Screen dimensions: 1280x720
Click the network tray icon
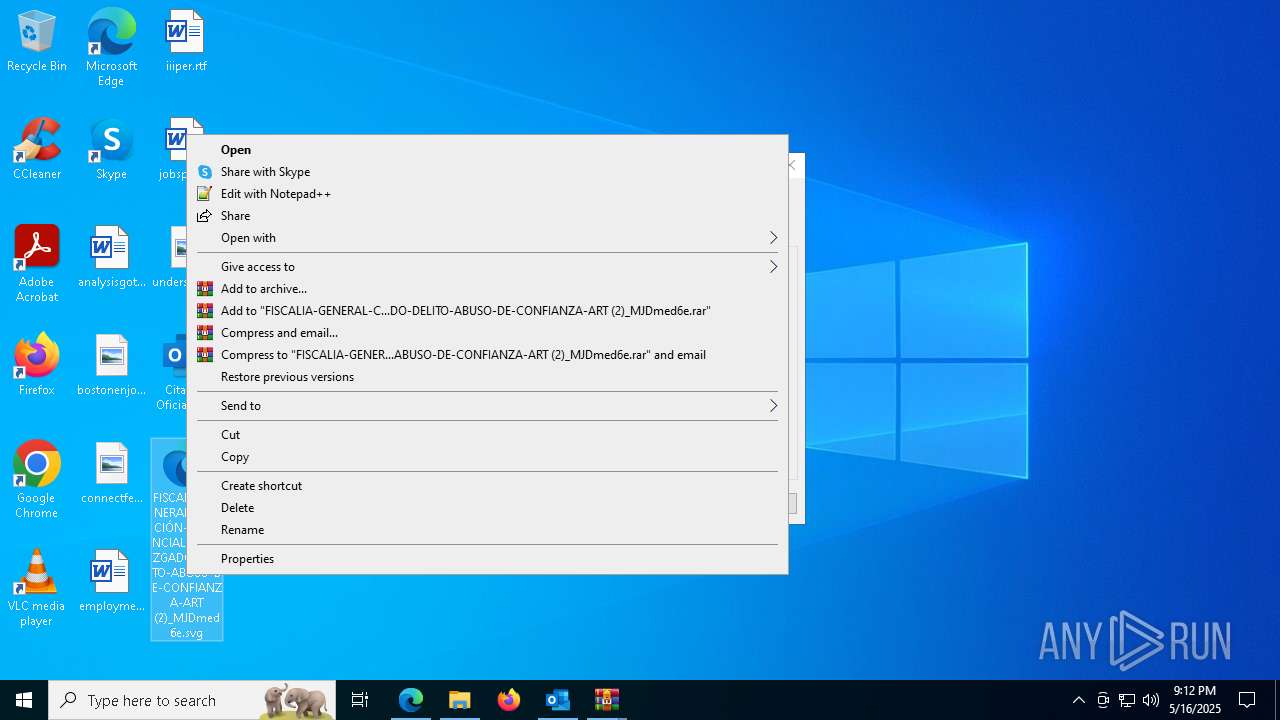(1127, 700)
